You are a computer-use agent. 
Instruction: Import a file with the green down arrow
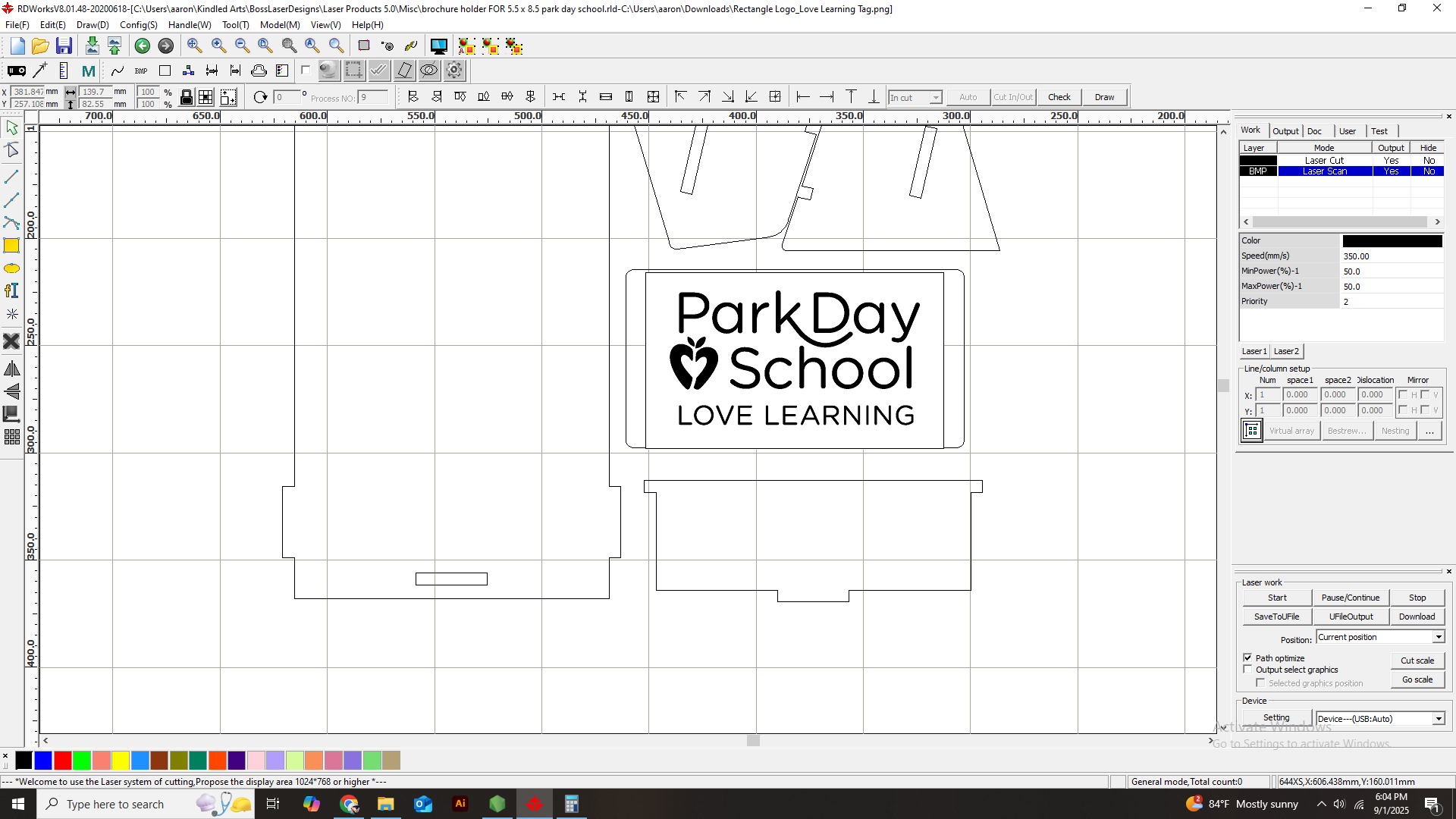(x=92, y=46)
